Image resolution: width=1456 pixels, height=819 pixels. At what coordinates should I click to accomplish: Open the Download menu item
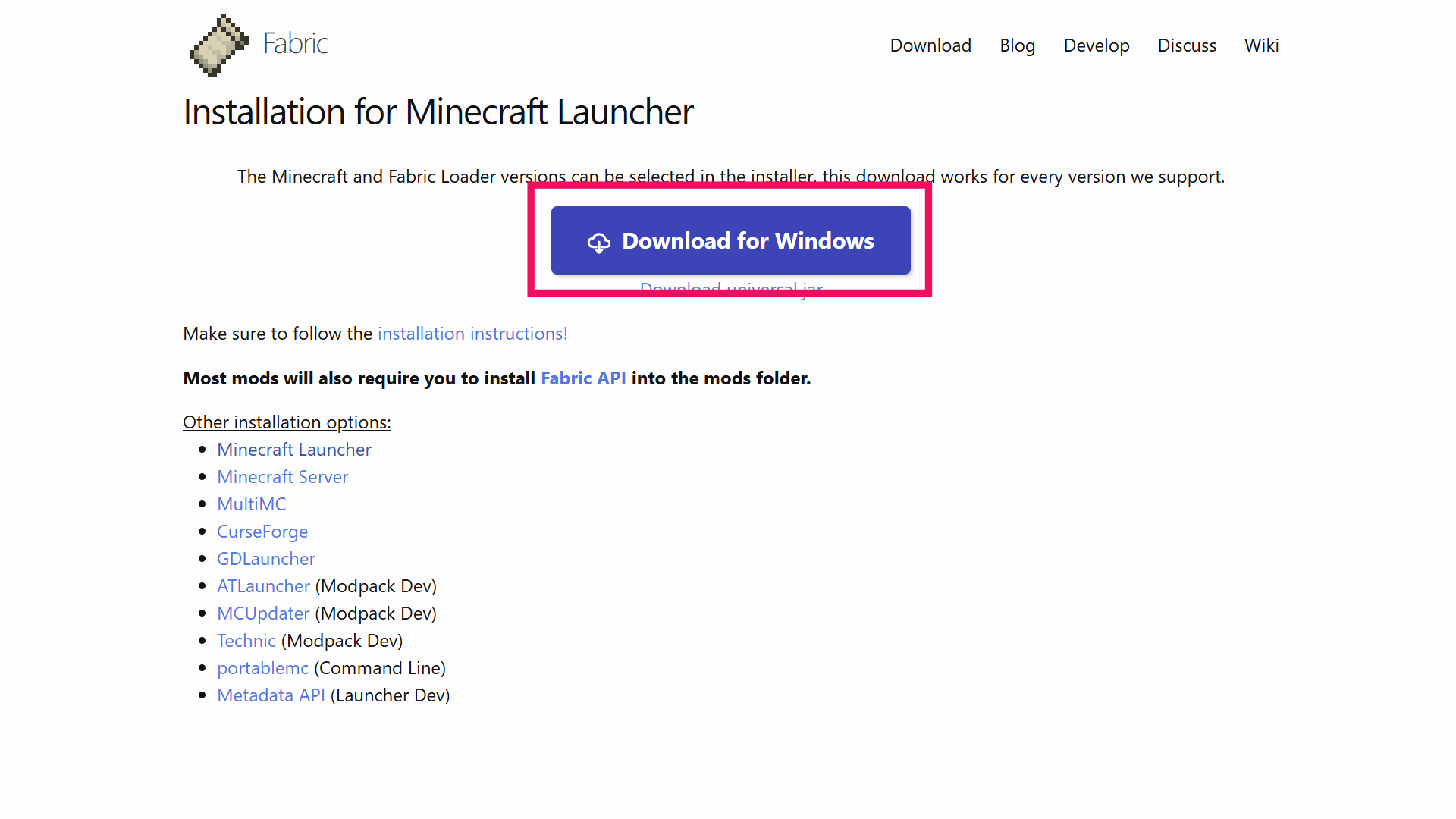pyautogui.click(x=930, y=45)
